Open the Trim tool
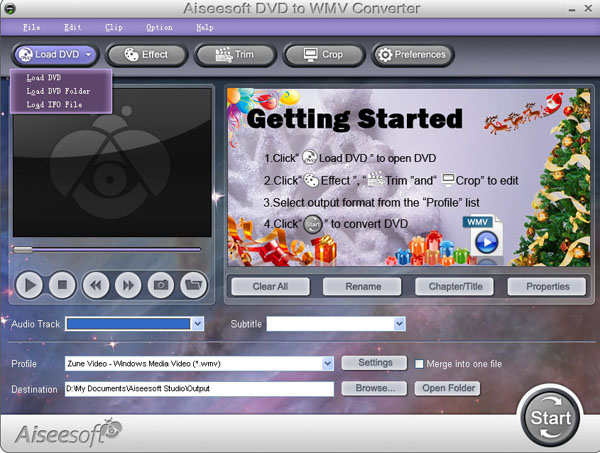The width and height of the screenshot is (600, 453). pos(235,55)
